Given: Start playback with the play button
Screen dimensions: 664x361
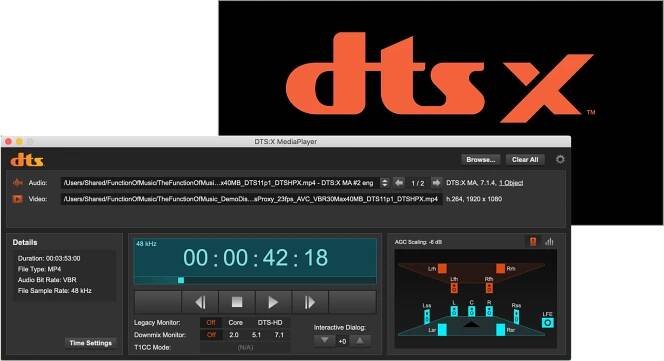Looking at the screenshot, I should [x=273, y=302].
